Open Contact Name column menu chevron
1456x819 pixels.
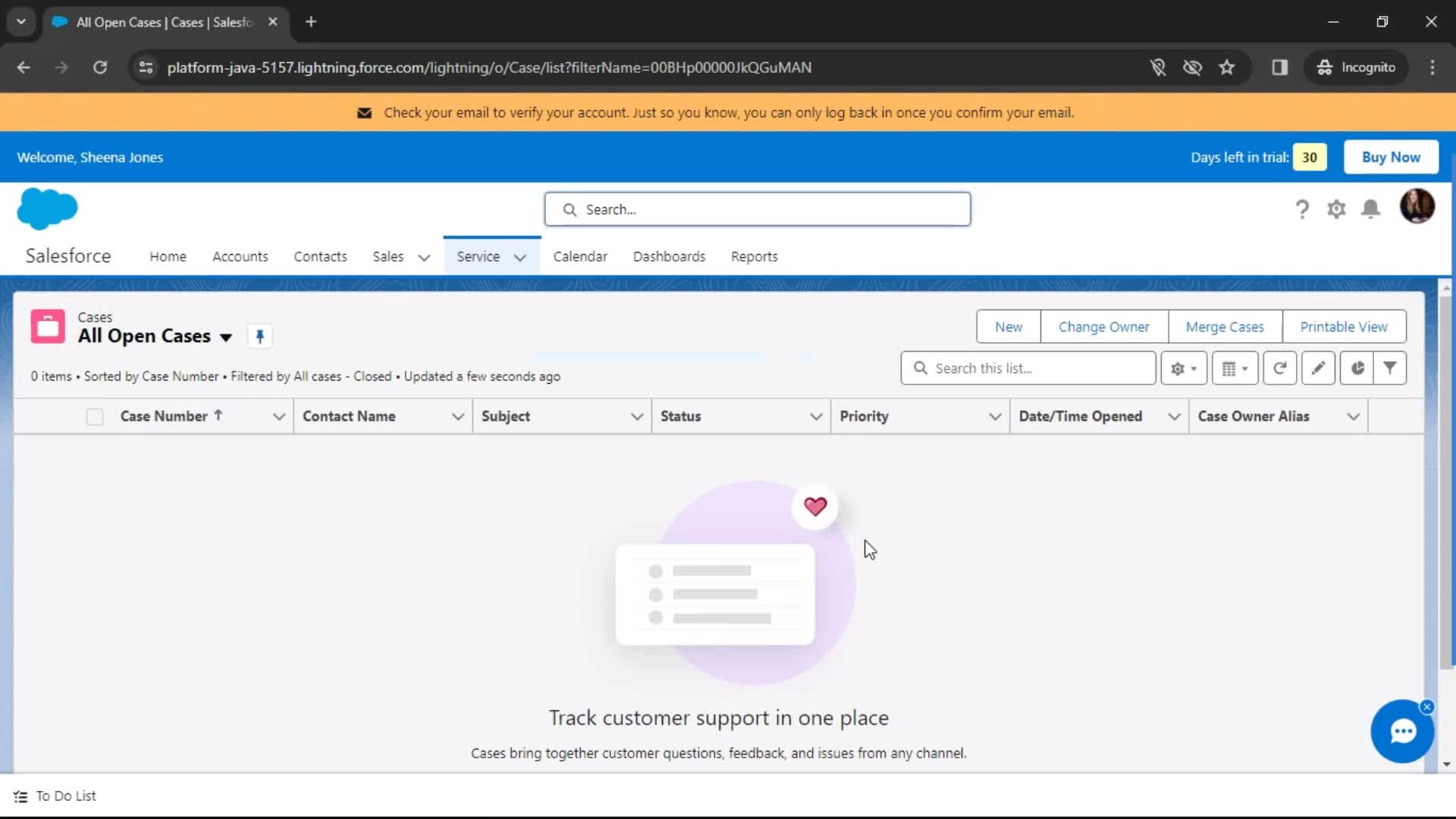point(457,416)
